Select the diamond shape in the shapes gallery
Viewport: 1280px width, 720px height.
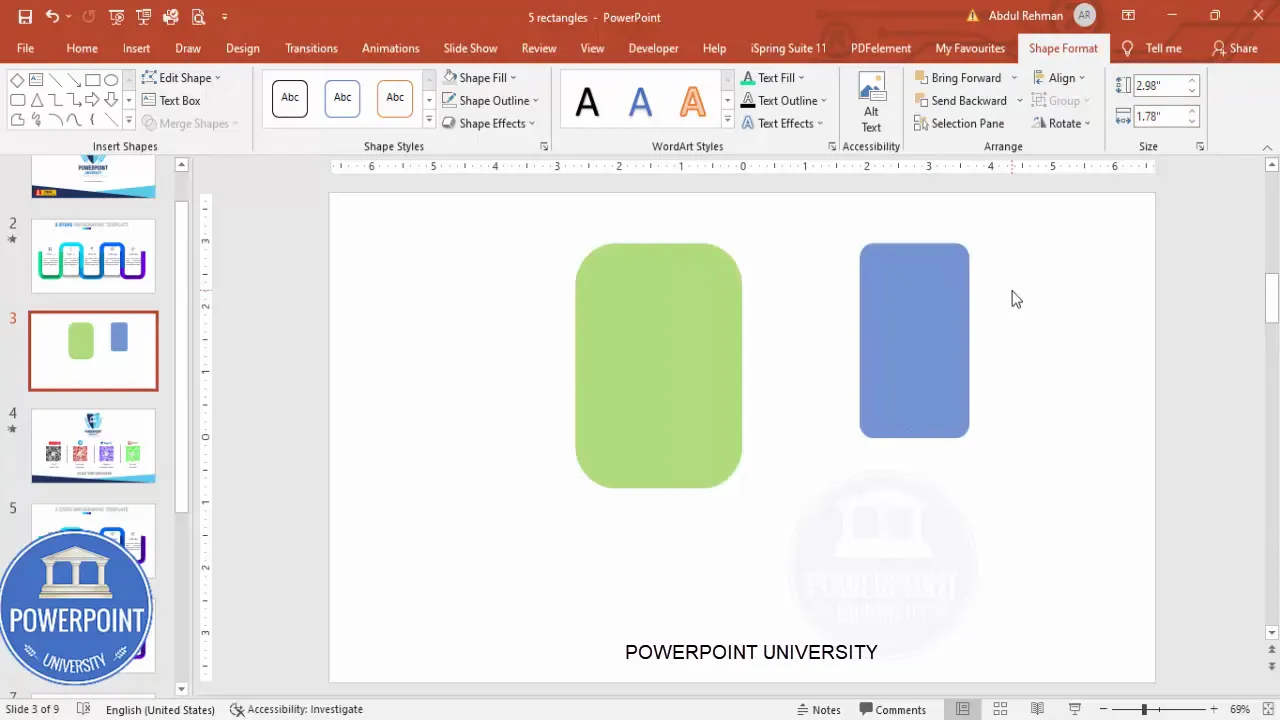pos(17,80)
